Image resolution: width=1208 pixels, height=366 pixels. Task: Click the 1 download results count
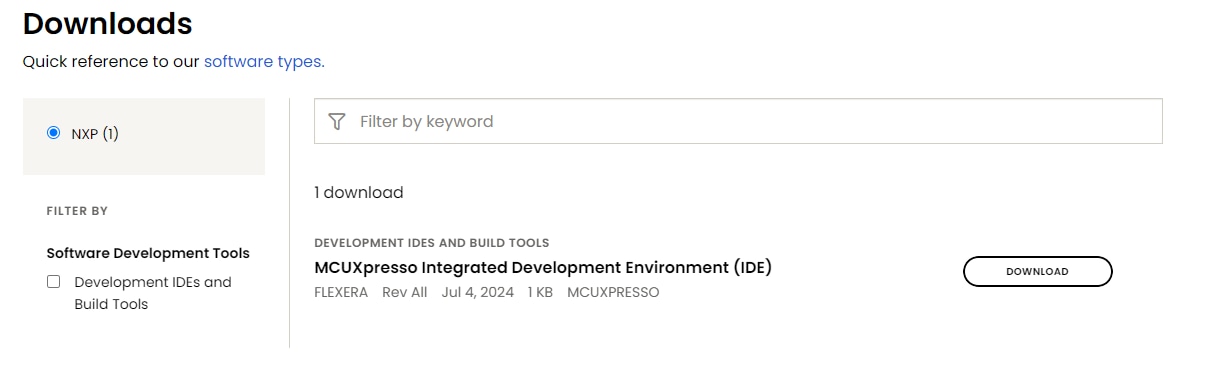pos(359,192)
